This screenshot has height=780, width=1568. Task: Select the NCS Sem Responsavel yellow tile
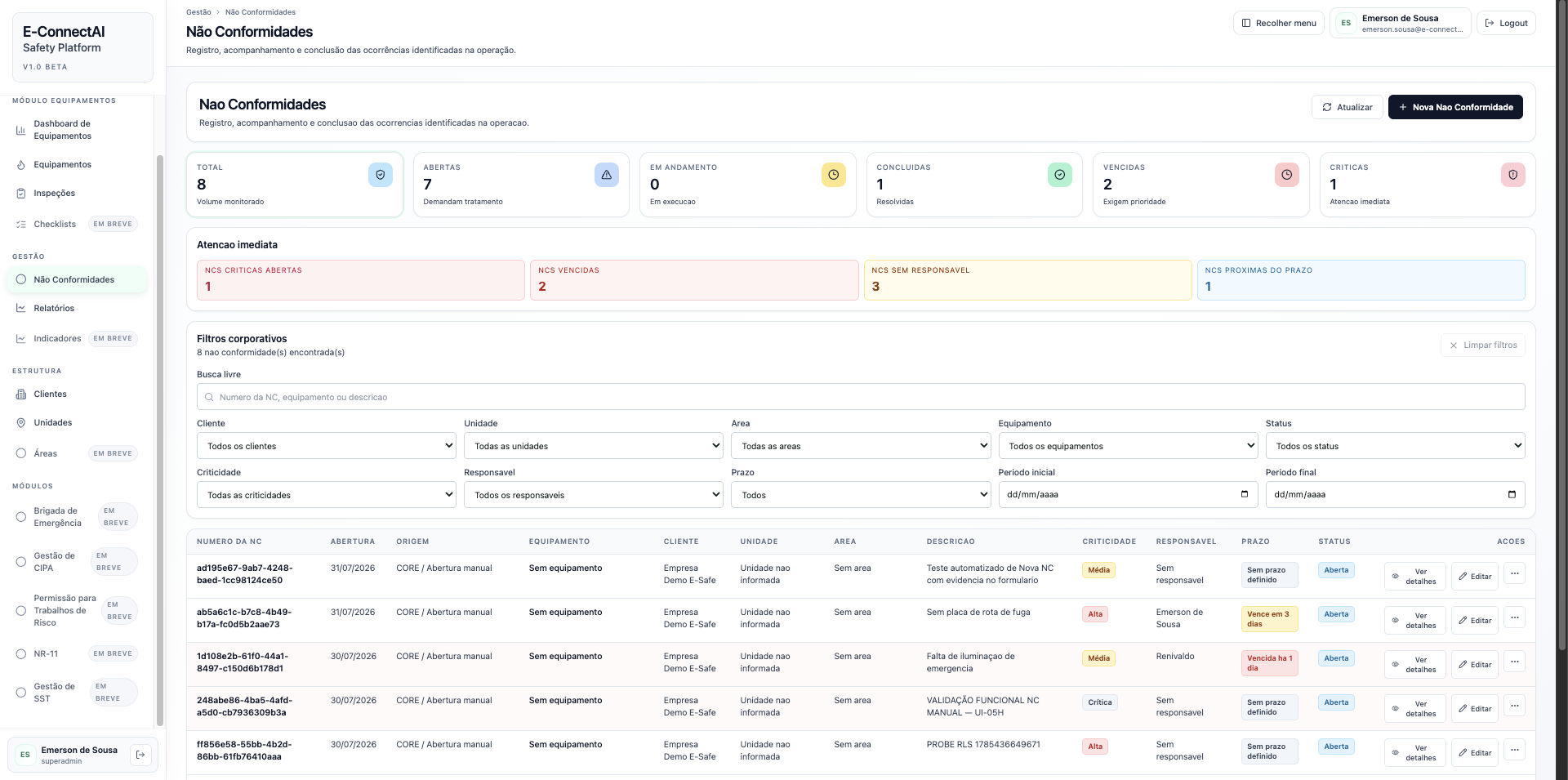(1027, 280)
